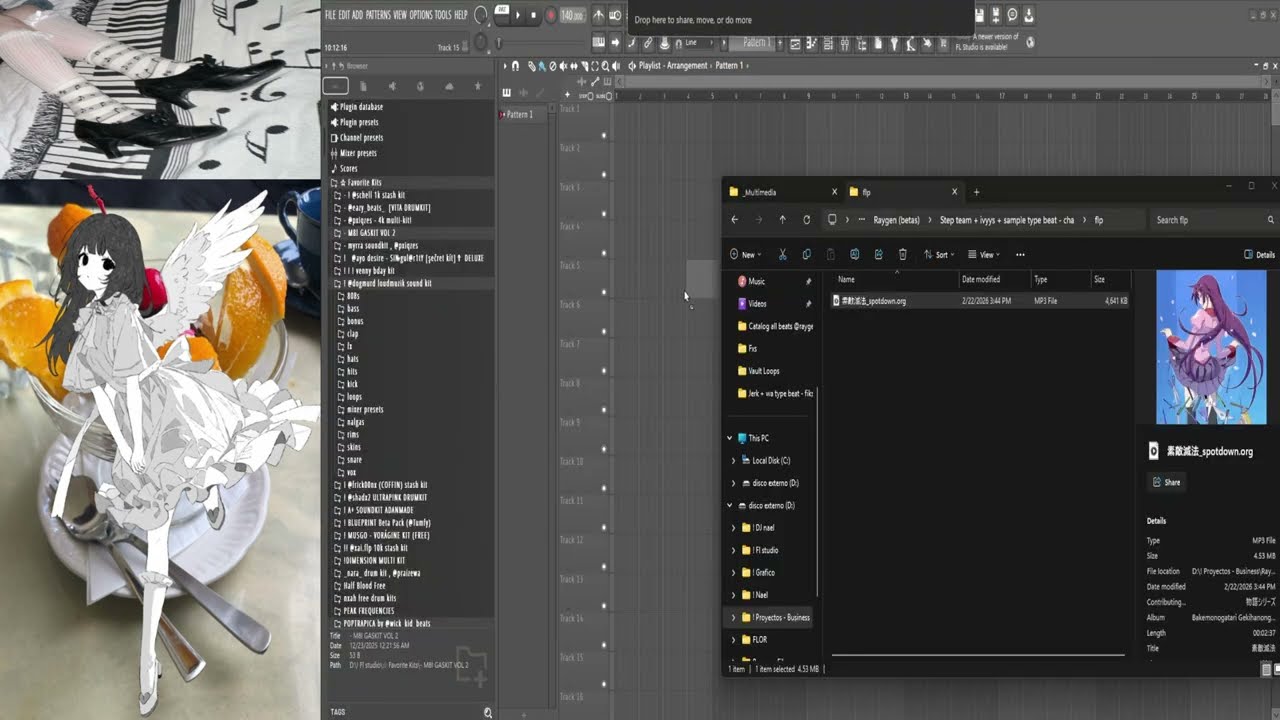Select the Select tool in playlist toolbar
1280x720 pixels.
click(x=594, y=66)
